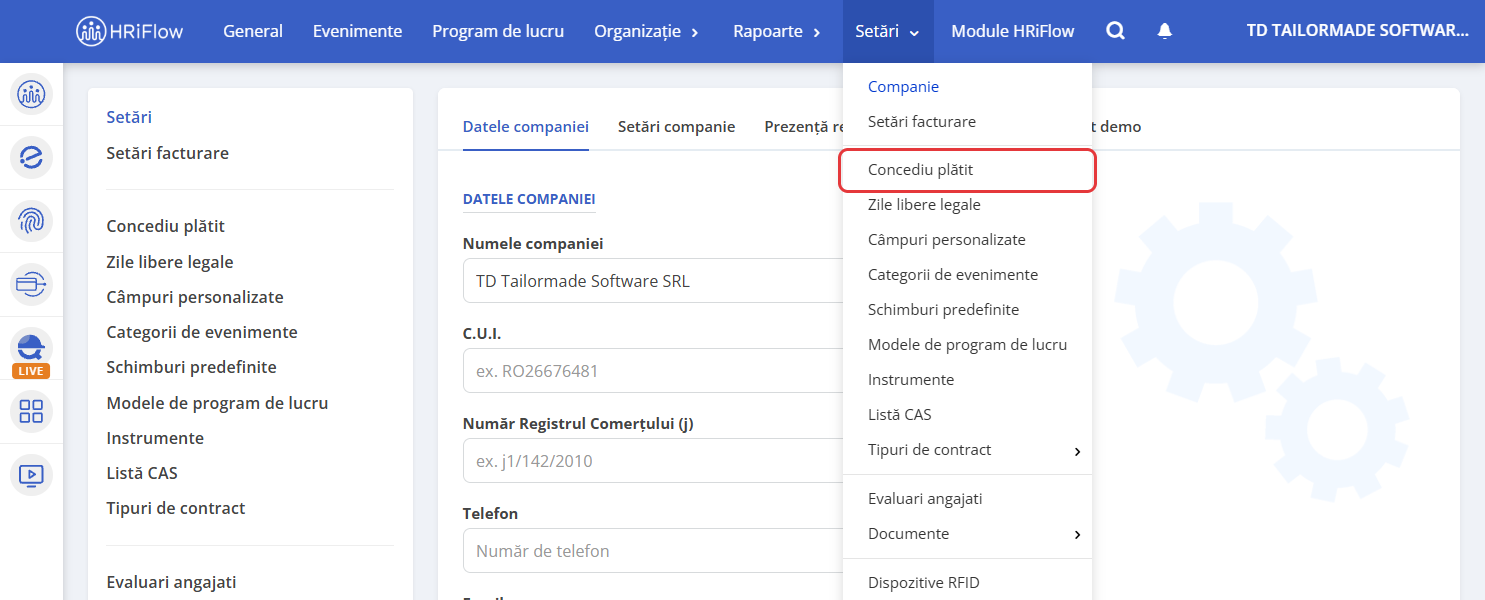
Task: Select Modele de program de lucru in dropdown
Action: (968, 345)
